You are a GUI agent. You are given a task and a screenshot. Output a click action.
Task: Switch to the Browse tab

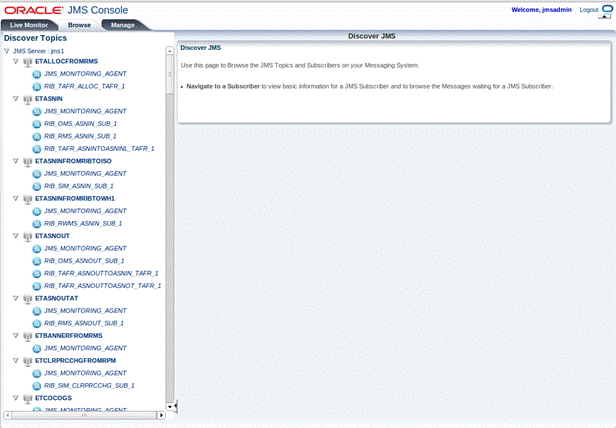[x=79, y=25]
